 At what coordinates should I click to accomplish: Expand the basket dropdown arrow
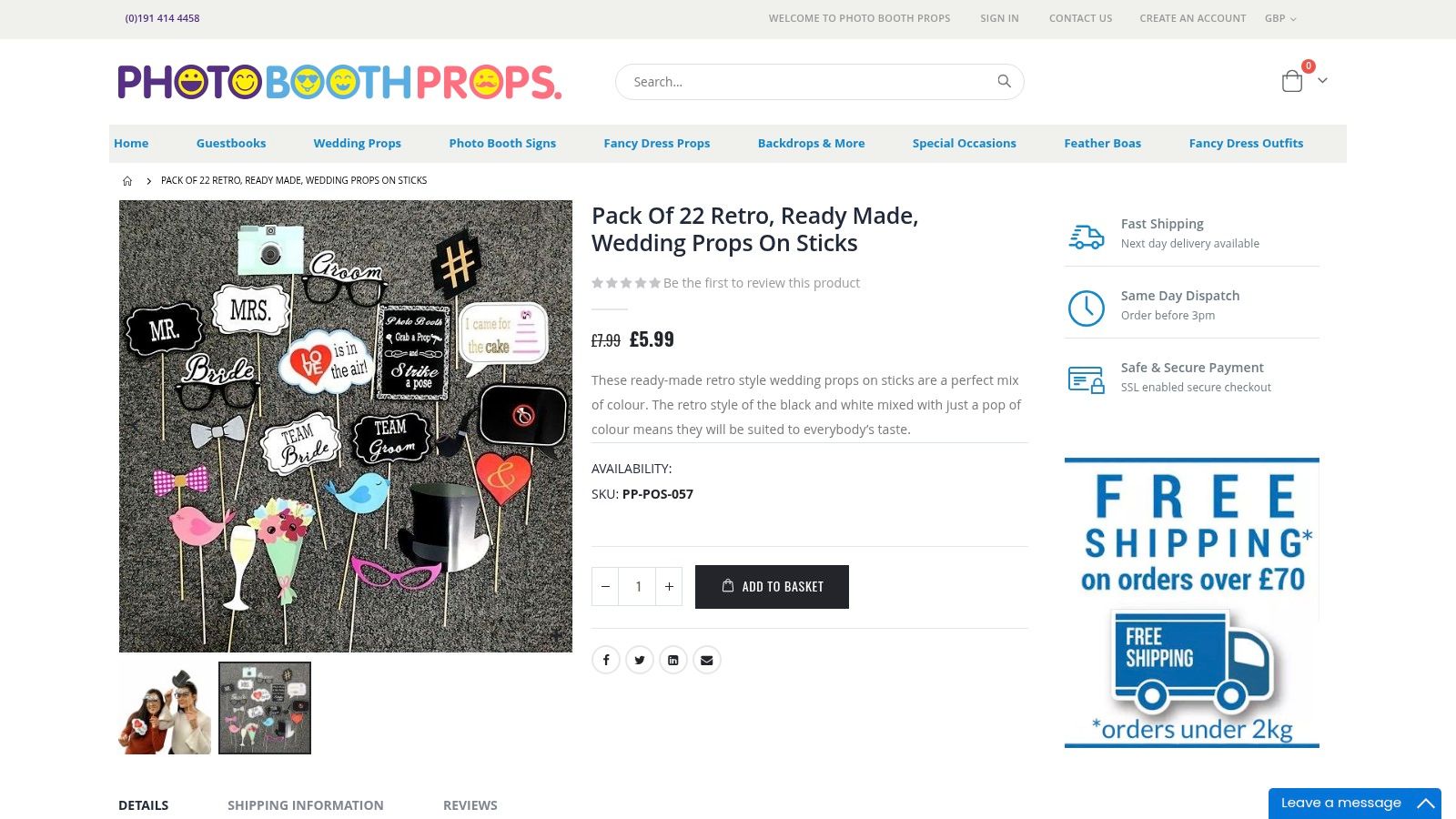(1322, 81)
